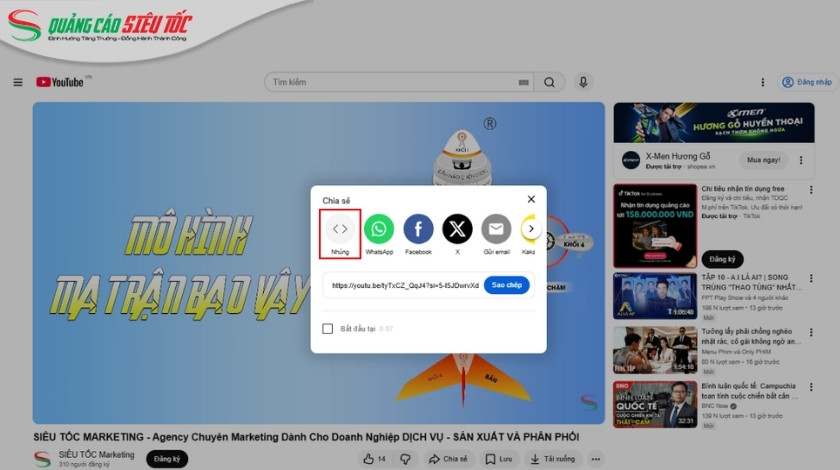Open the Tưởng lấy phải chồng nghèo thumbnail
Screen dimensions: 840x470
(655, 350)
